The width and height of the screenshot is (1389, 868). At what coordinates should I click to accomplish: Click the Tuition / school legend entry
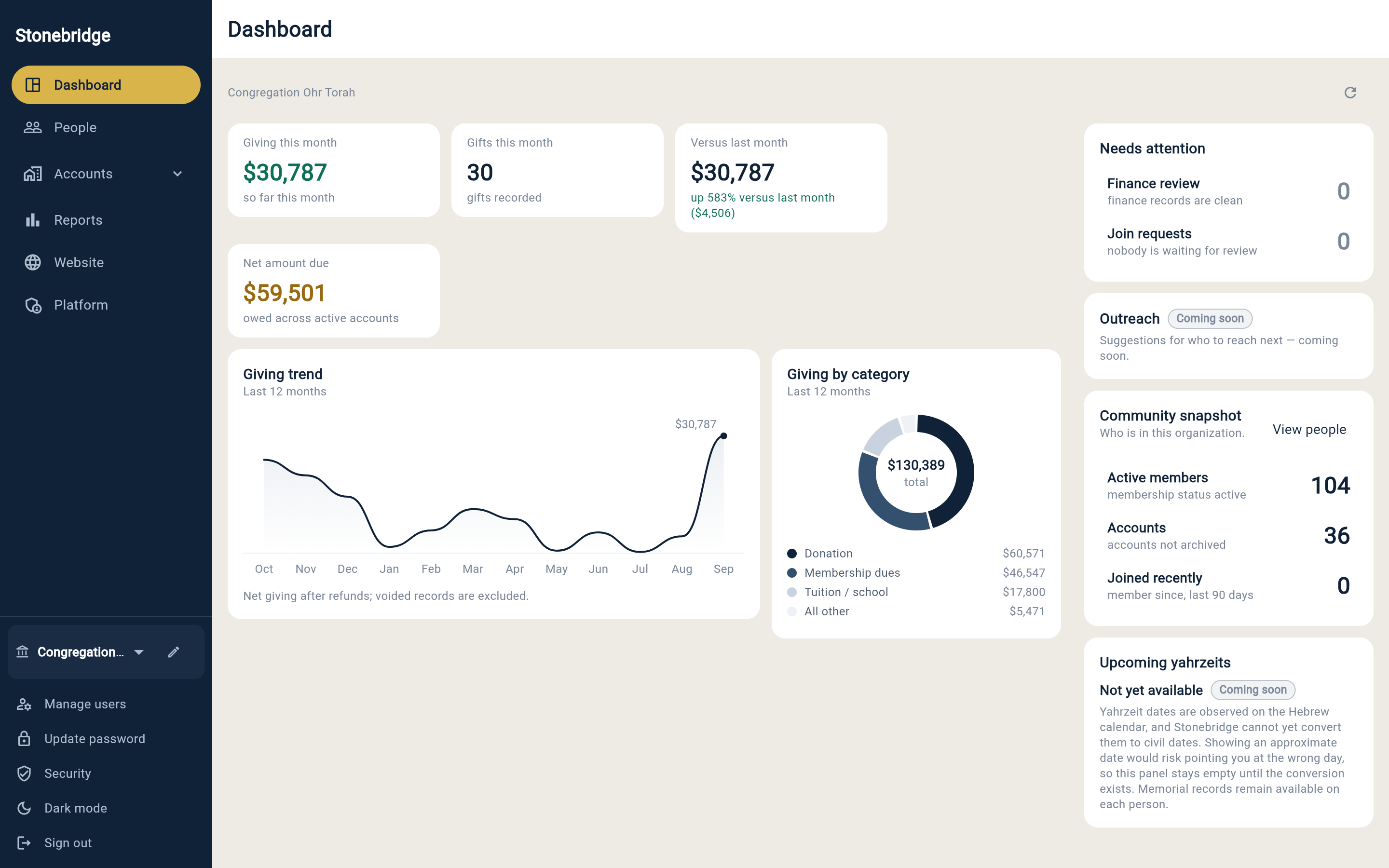coord(916,592)
